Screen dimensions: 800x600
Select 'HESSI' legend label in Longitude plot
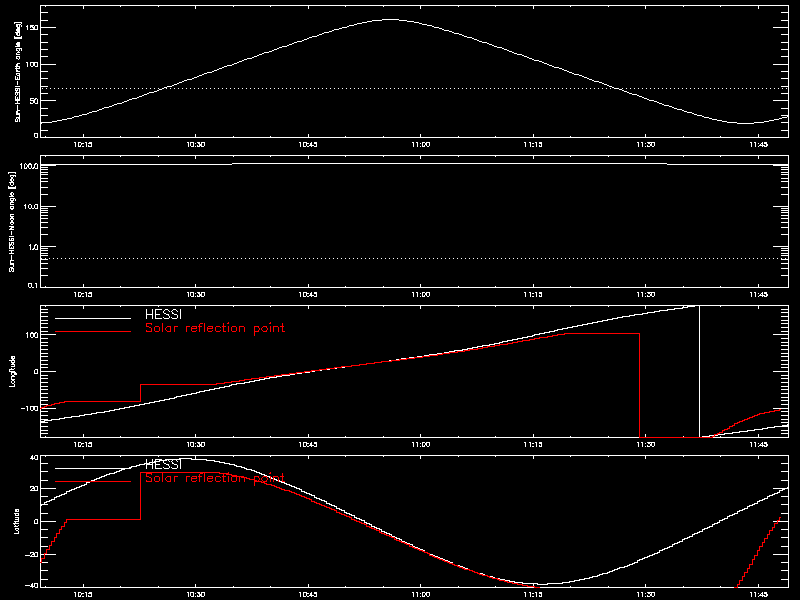pos(163,315)
